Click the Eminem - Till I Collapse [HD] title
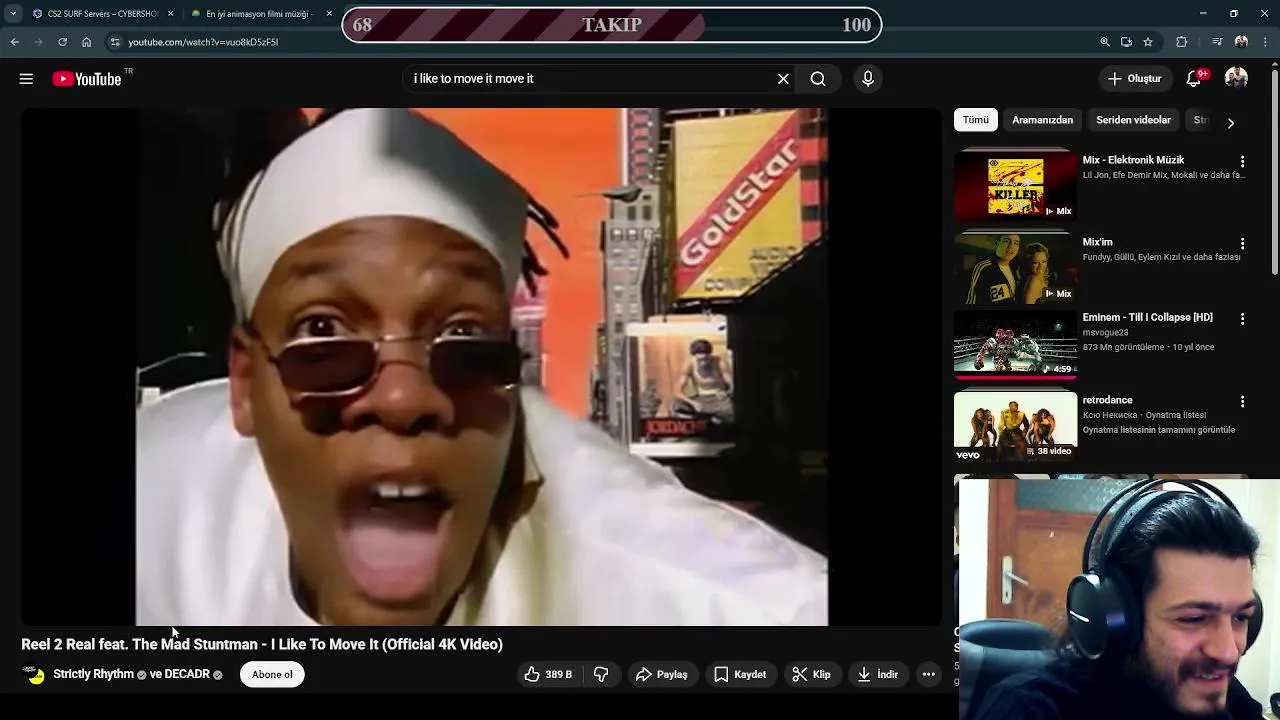 pos(1147,317)
